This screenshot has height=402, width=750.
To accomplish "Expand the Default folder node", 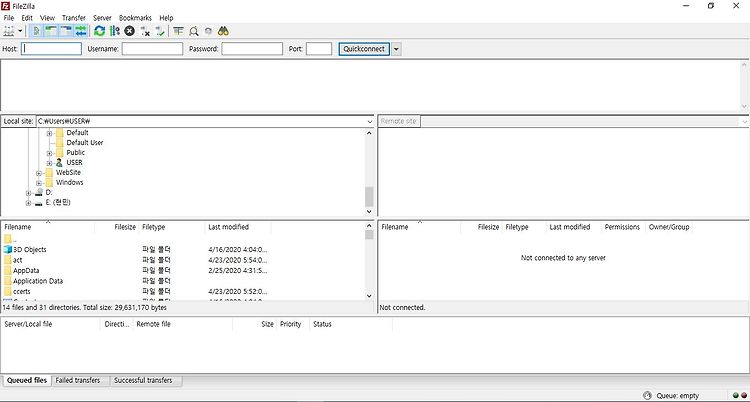I will point(49,133).
